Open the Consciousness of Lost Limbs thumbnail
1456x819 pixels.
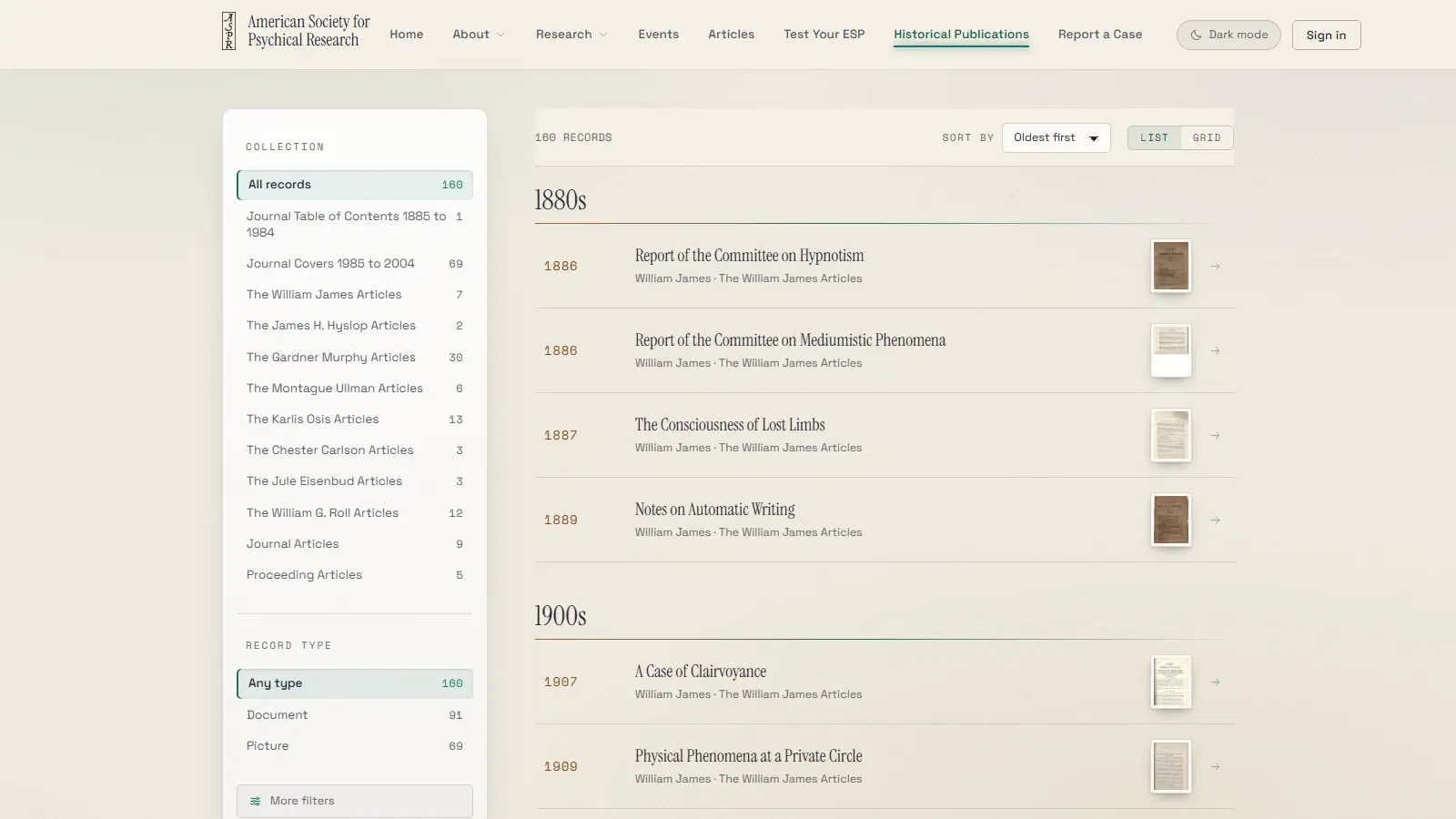point(1170,435)
